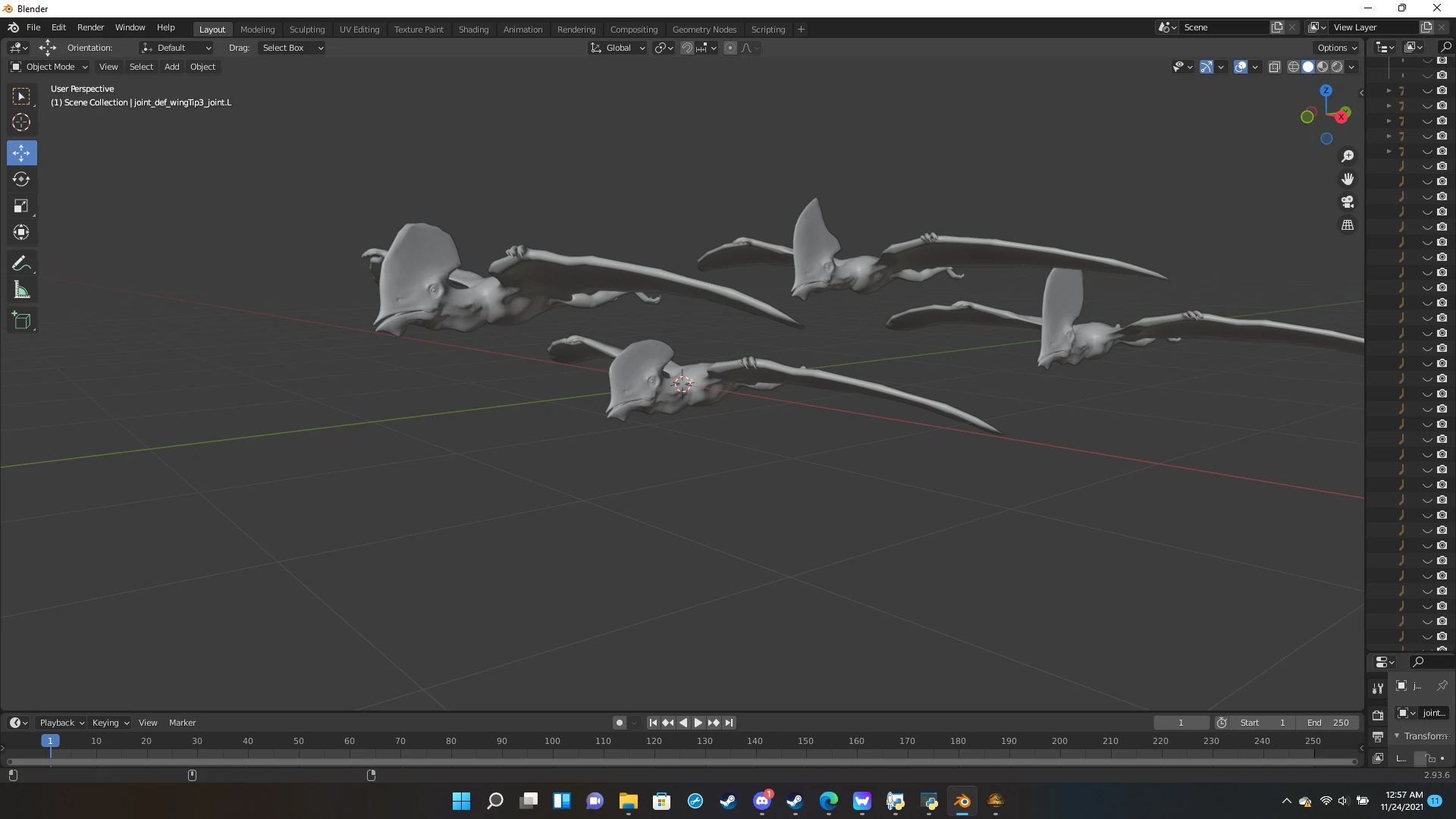Open the Global orientation dropdown
Viewport: 1456px width, 819px height.
point(618,48)
